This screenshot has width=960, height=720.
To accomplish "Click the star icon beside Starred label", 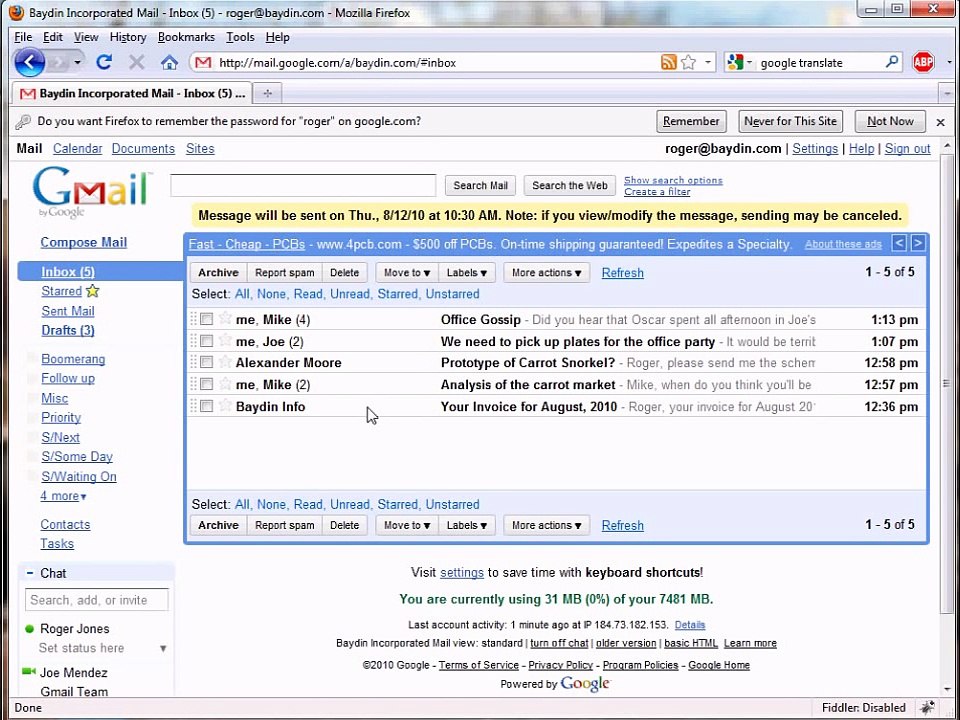I will [92, 291].
